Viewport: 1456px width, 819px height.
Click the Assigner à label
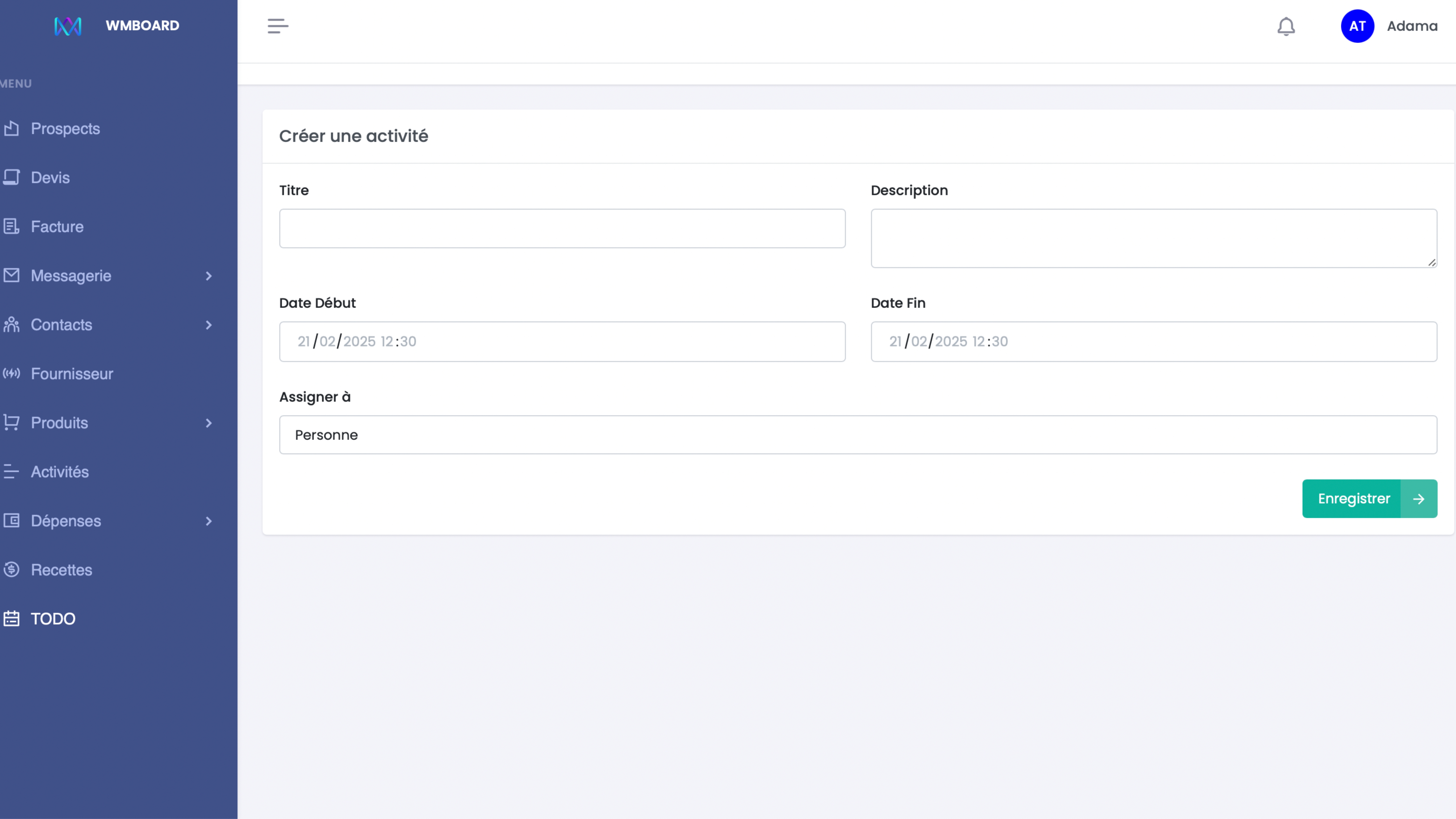coord(315,397)
